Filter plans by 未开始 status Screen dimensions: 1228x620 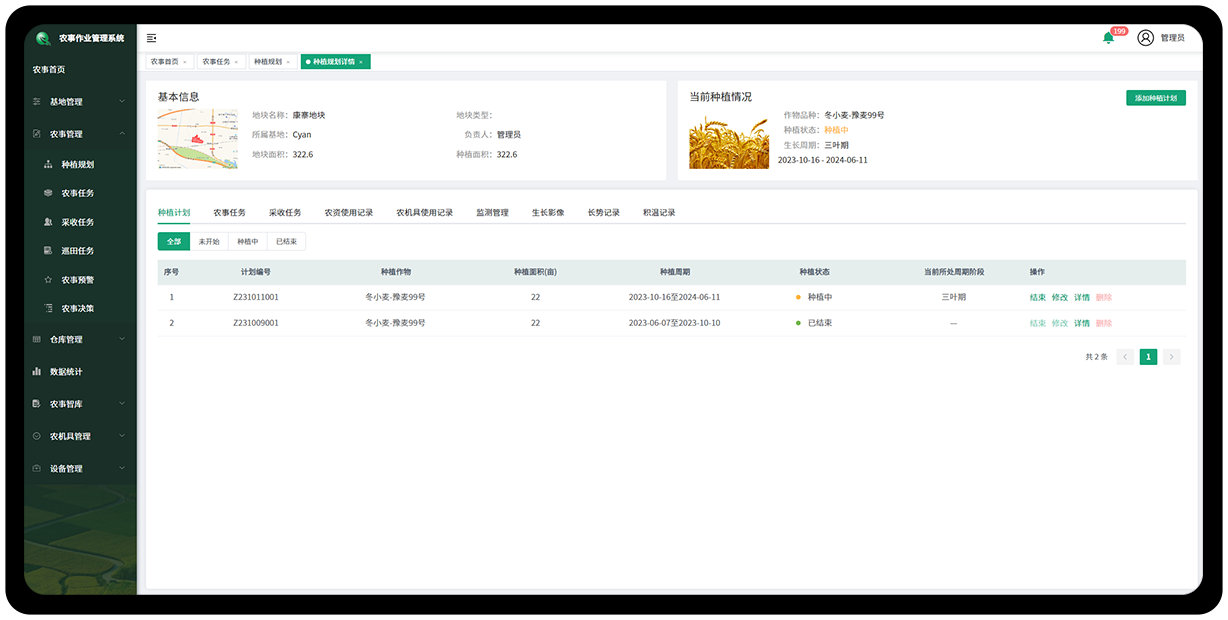tap(209, 242)
